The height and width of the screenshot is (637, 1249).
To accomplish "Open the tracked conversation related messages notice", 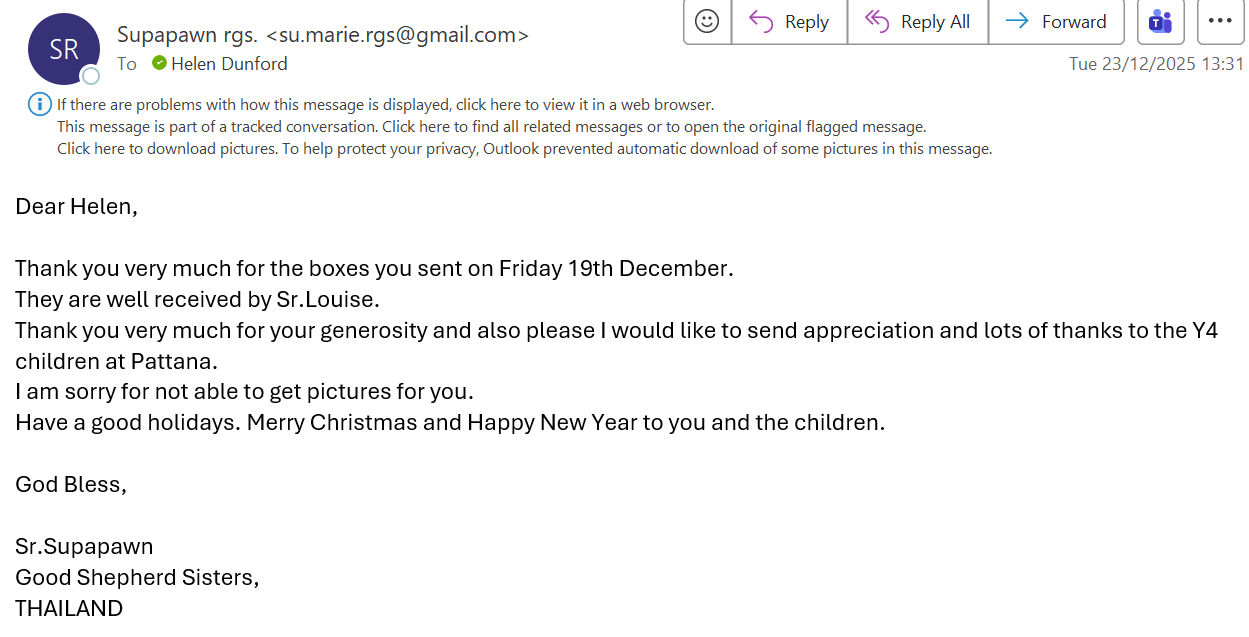I will [491, 127].
